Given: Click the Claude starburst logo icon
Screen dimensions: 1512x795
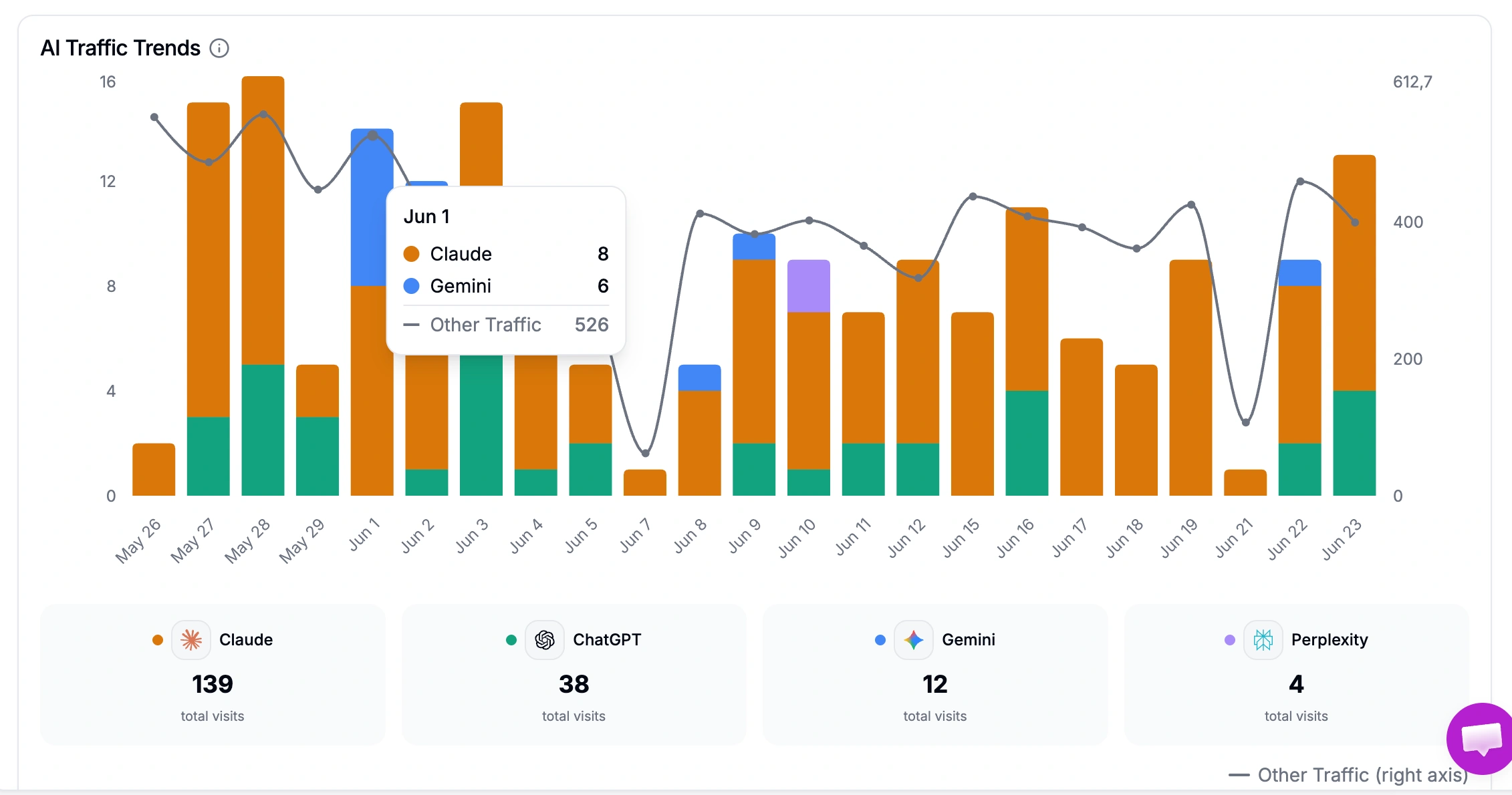Looking at the screenshot, I should [191, 640].
